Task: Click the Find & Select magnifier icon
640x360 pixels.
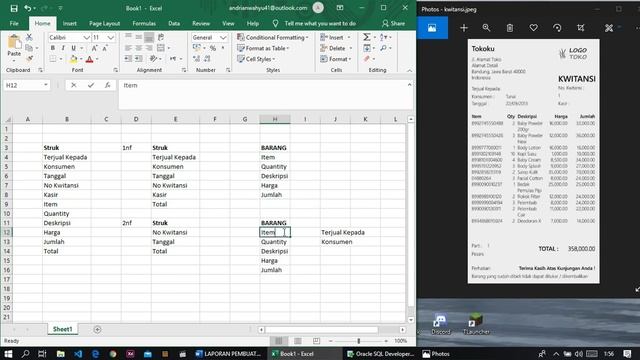Action: coord(383,48)
